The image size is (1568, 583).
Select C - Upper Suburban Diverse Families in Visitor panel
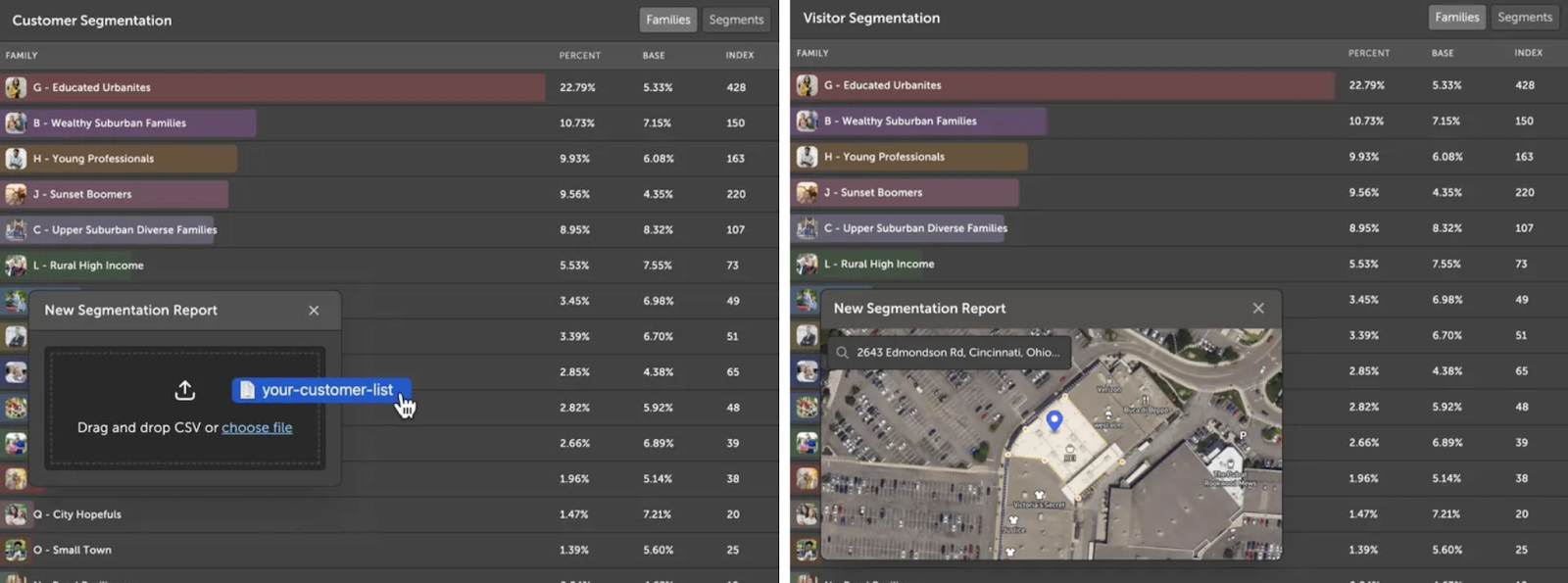pos(1179,227)
